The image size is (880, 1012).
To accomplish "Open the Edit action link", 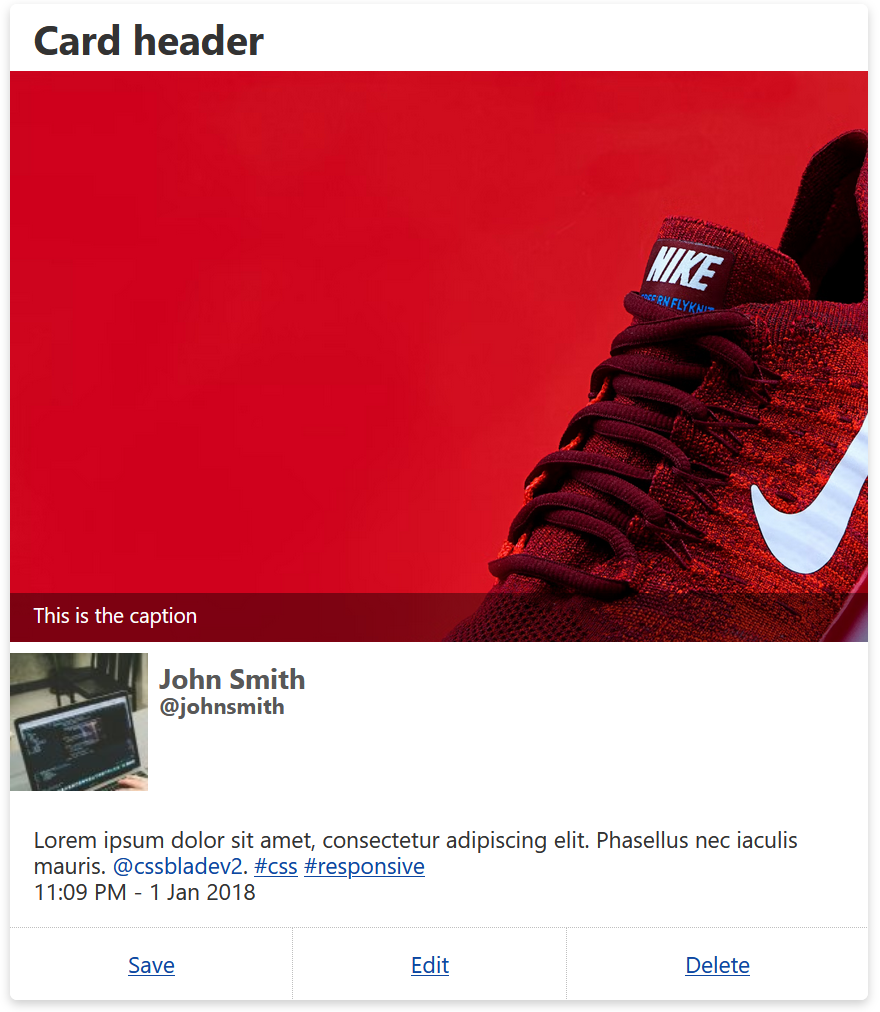I will click(x=429, y=966).
